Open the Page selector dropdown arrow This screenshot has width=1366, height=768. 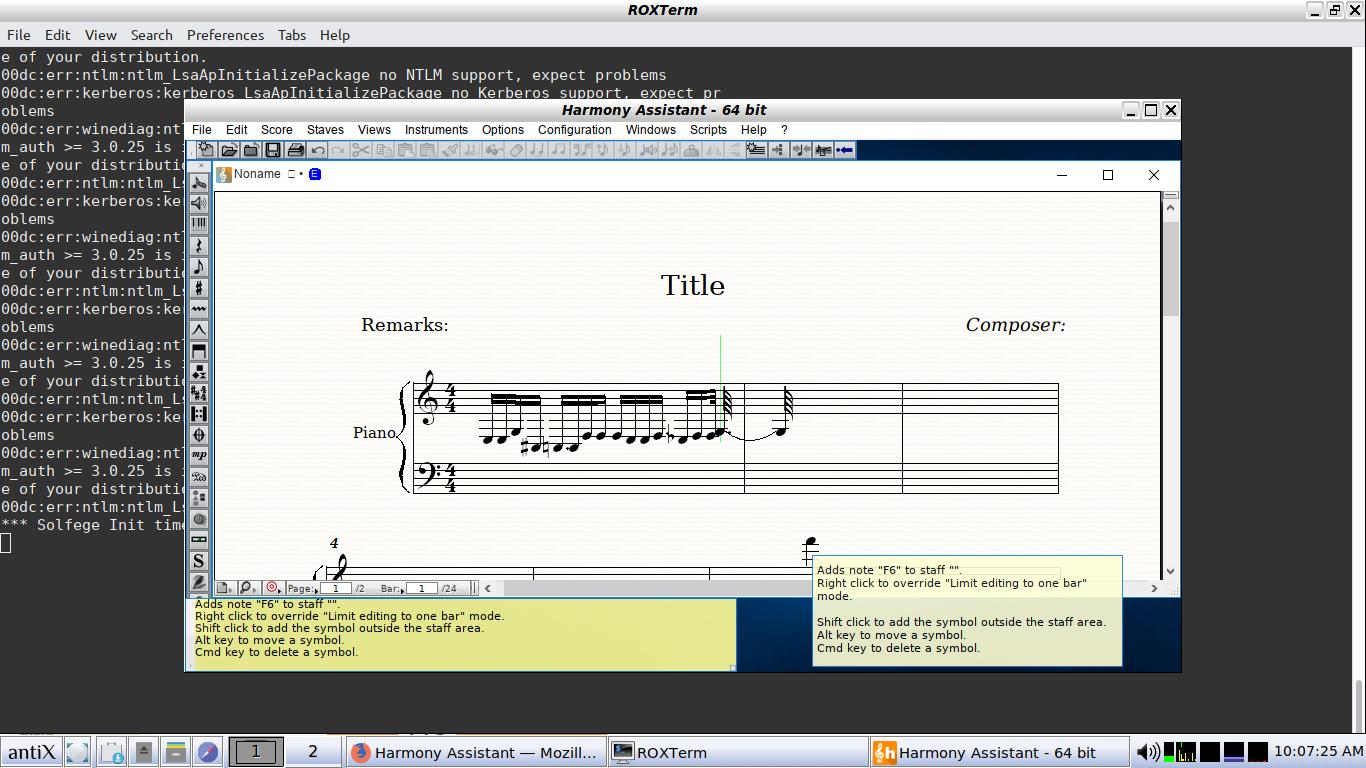coord(317,590)
